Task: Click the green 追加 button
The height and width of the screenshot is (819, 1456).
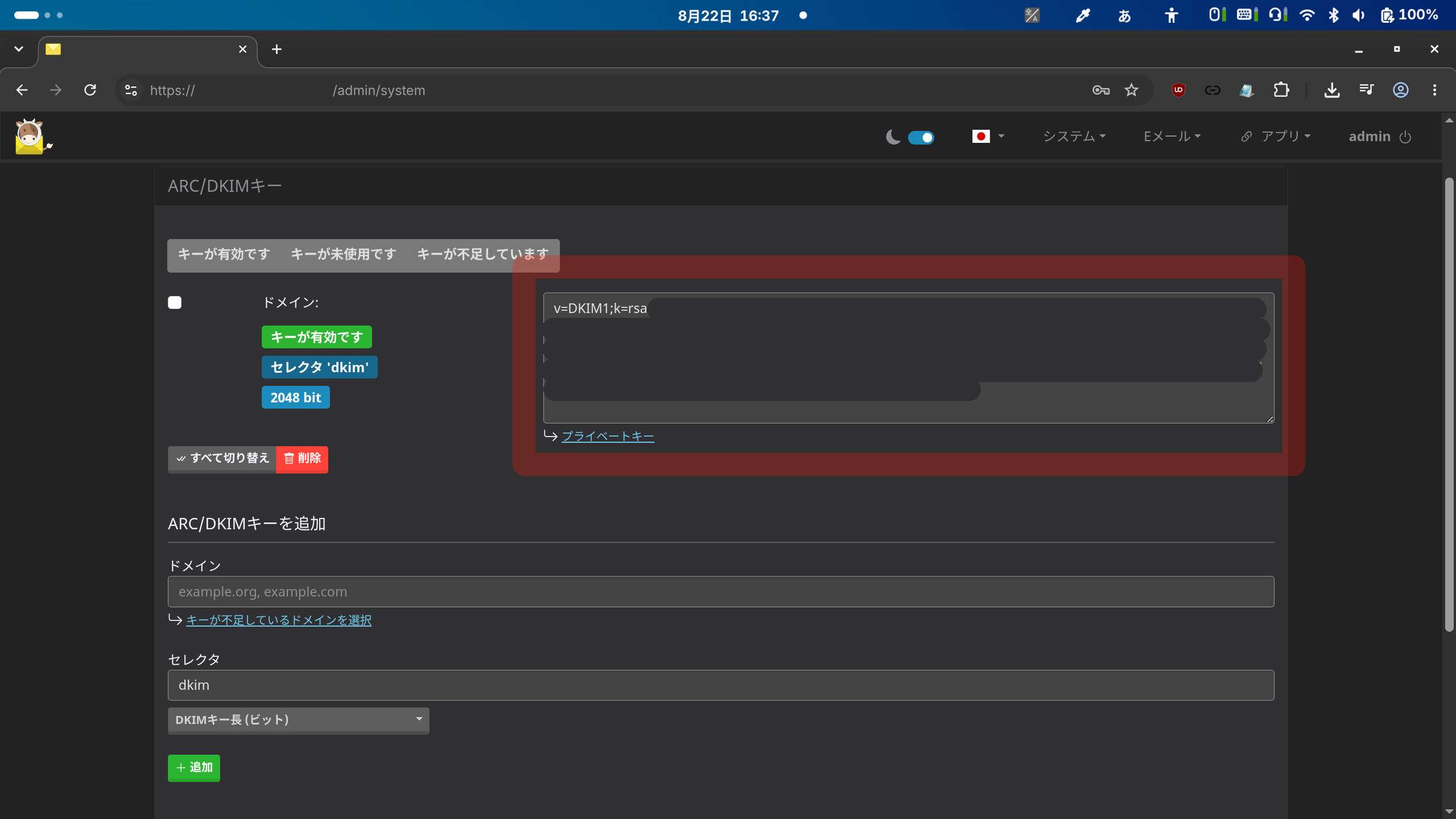Action: pos(193,768)
